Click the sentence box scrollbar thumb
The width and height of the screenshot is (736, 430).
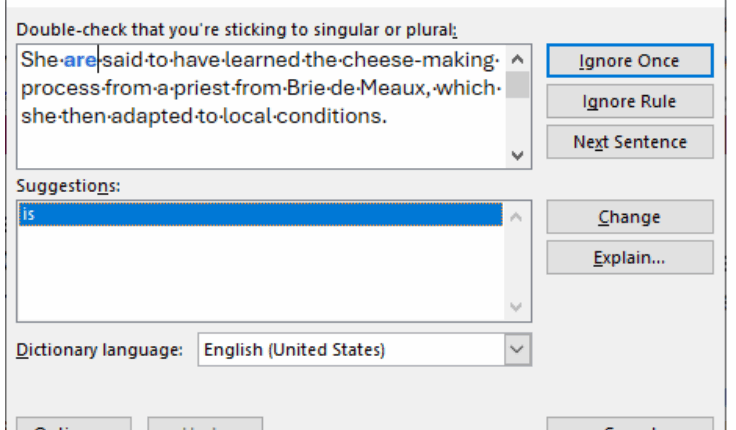click(x=517, y=84)
